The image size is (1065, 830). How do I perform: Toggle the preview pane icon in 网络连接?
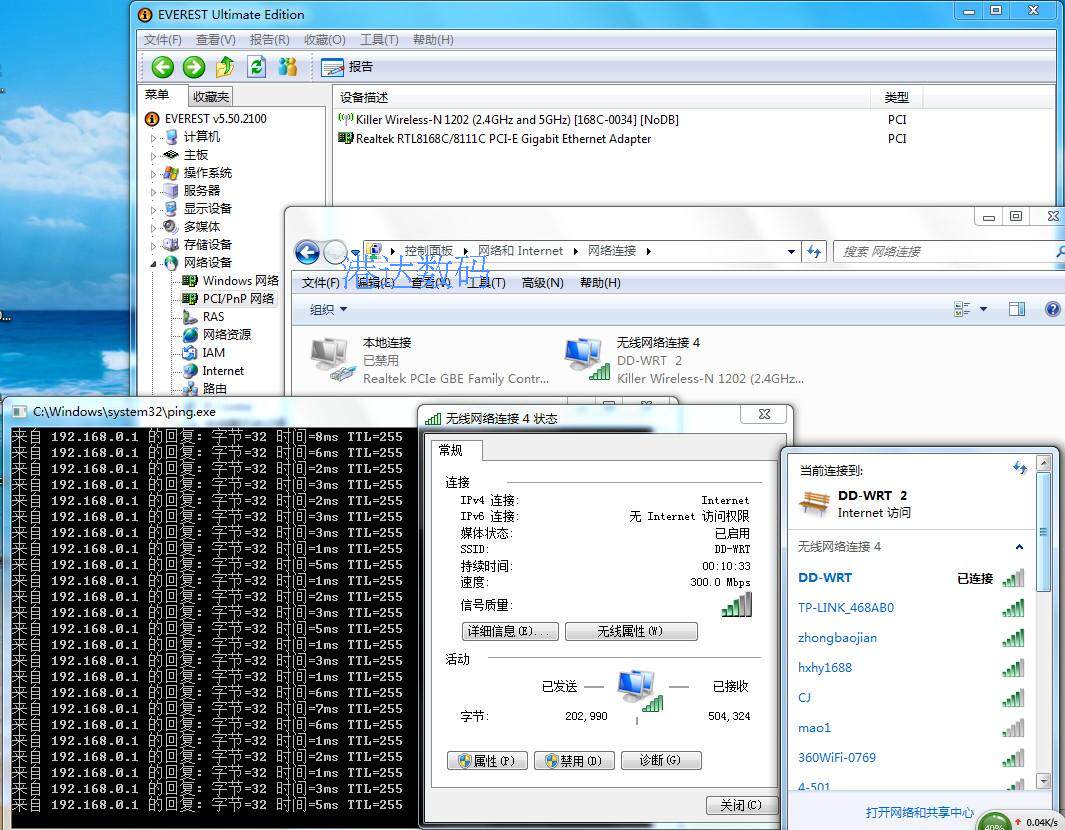click(1016, 309)
